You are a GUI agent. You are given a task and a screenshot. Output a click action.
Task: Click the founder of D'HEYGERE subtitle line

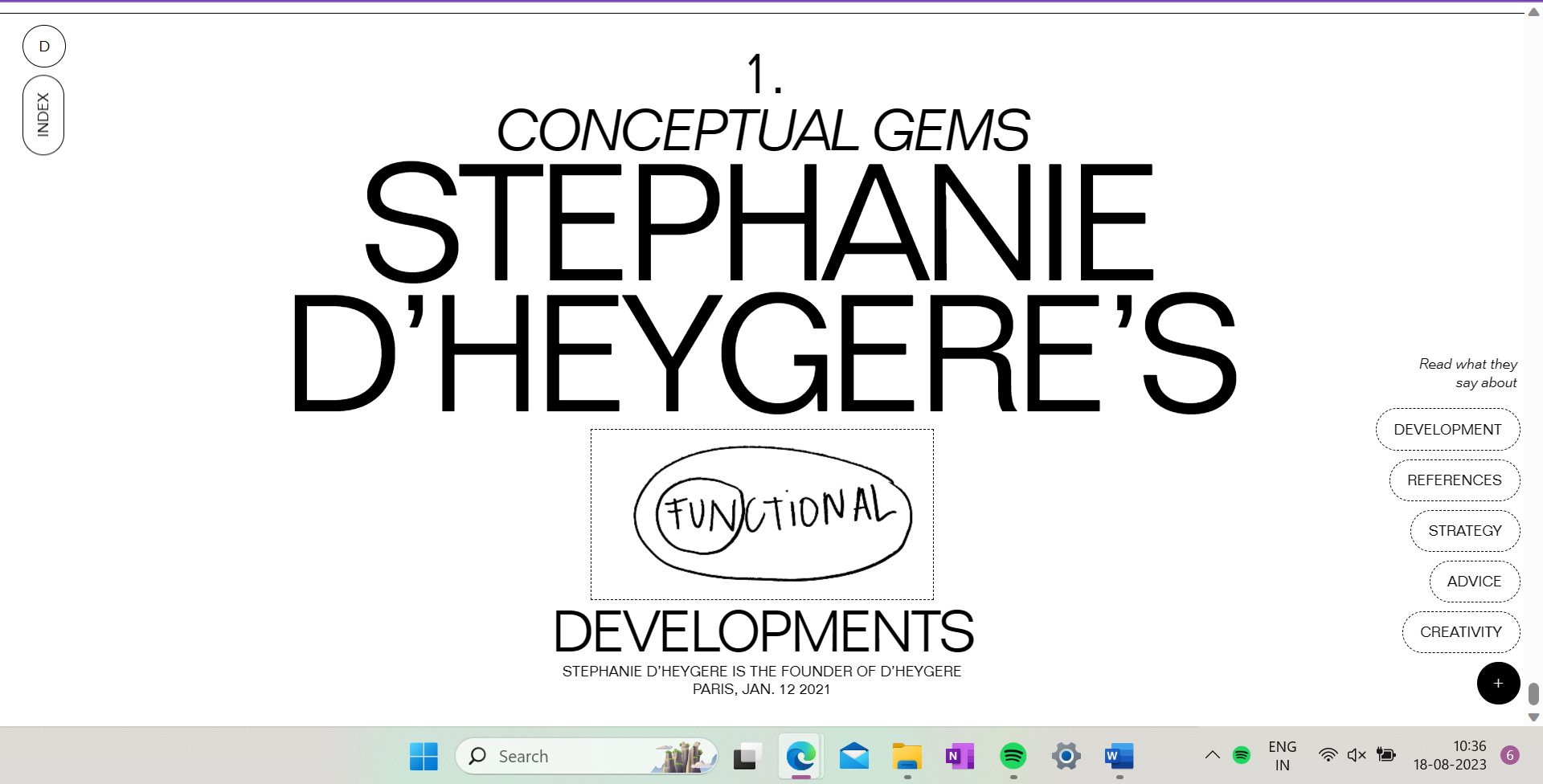(x=762, y=671)
